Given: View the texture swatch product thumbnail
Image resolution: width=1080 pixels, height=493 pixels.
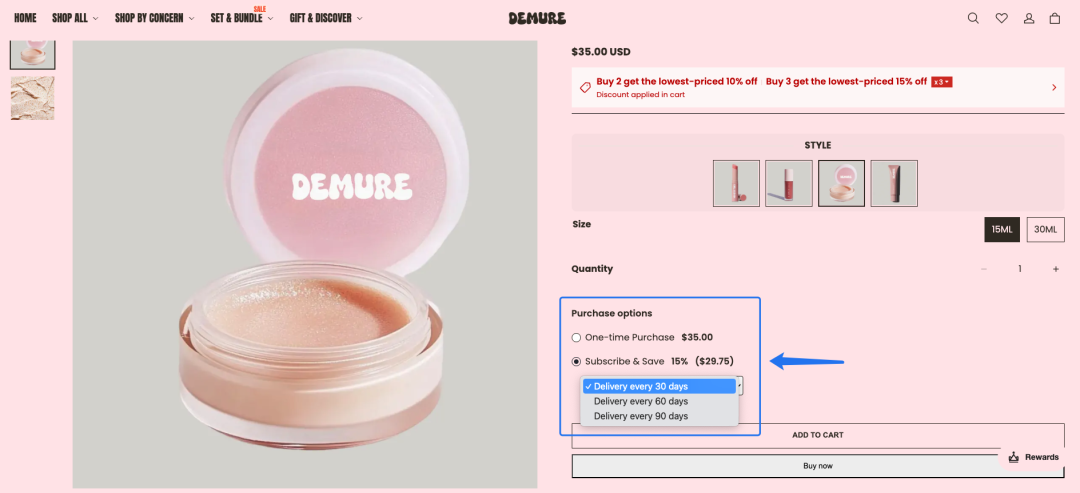Looking at the screenshot, I should (32, 98).
